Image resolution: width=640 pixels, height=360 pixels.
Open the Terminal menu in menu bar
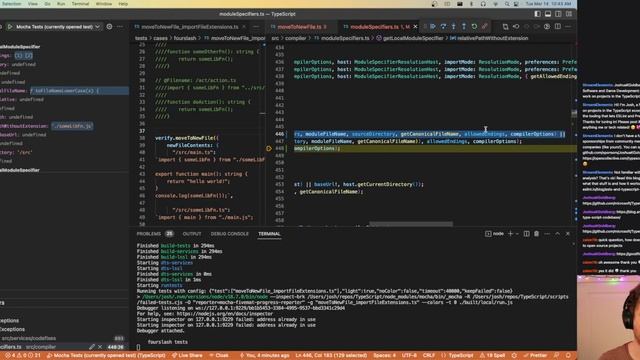point(80,4)
